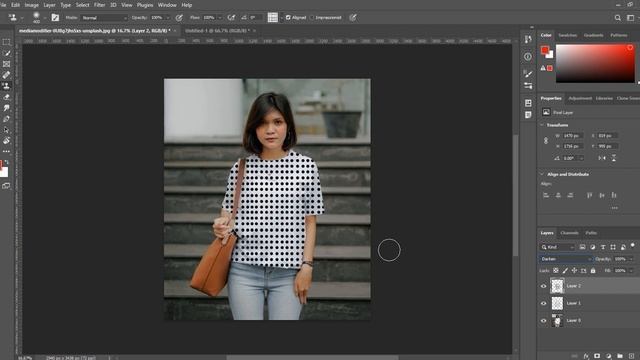Switch to the Adjustments tab
This screenshot has height=360, width=640.
(x=580, y=98)
